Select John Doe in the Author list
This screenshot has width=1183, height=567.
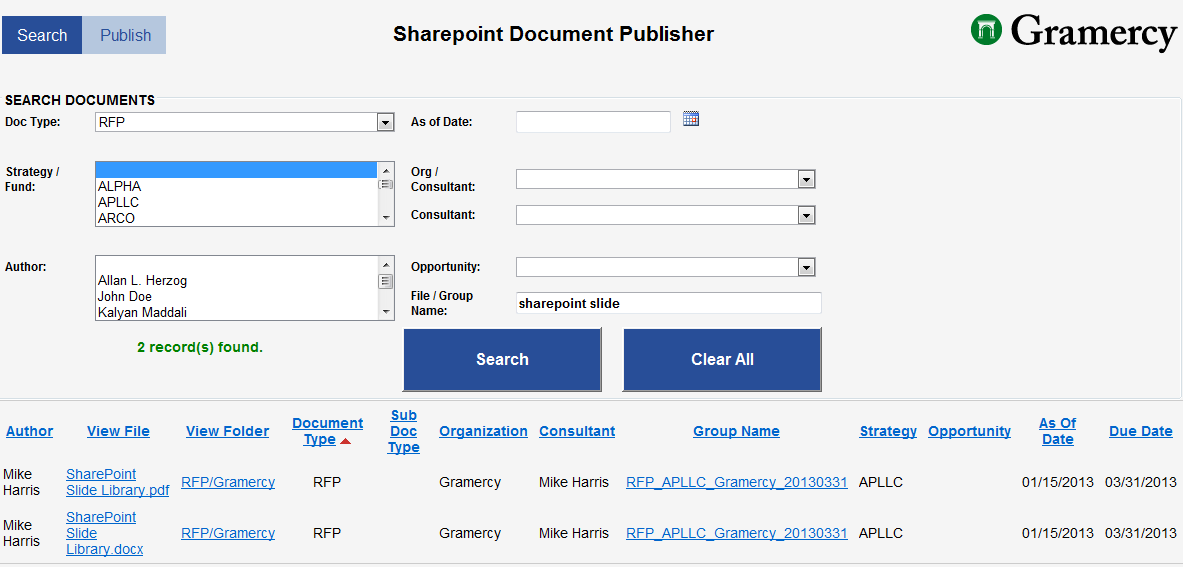coord(236,297)
